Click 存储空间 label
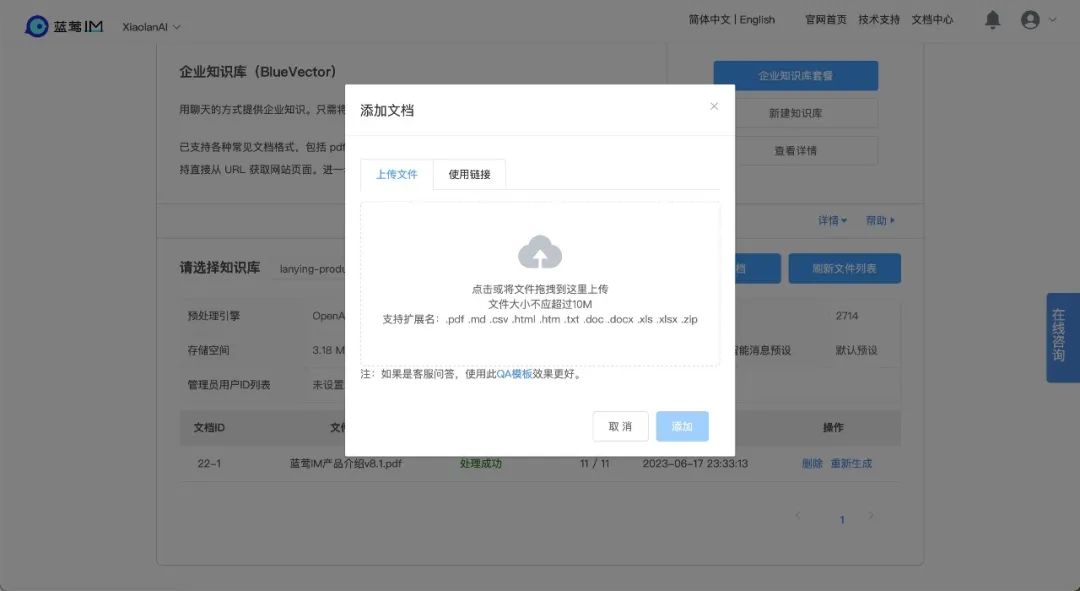 point(208,351)
